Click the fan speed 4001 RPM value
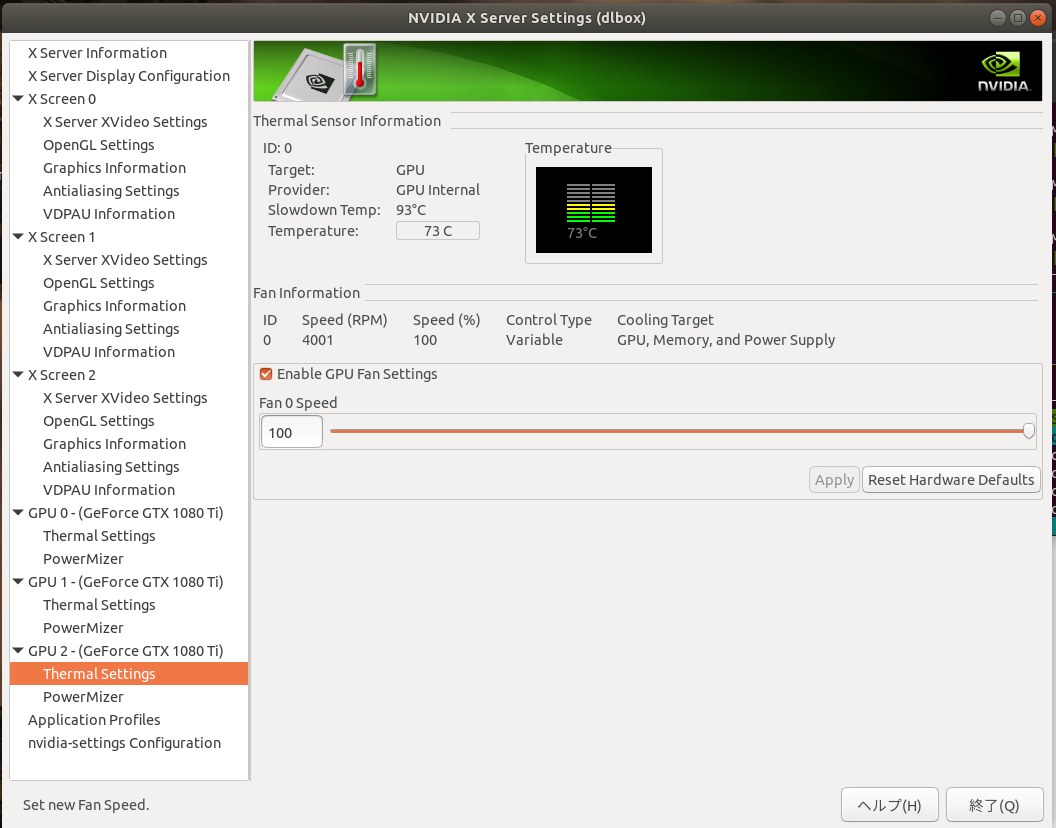Viewport: 1056px width, 828px height. (317, 340)
